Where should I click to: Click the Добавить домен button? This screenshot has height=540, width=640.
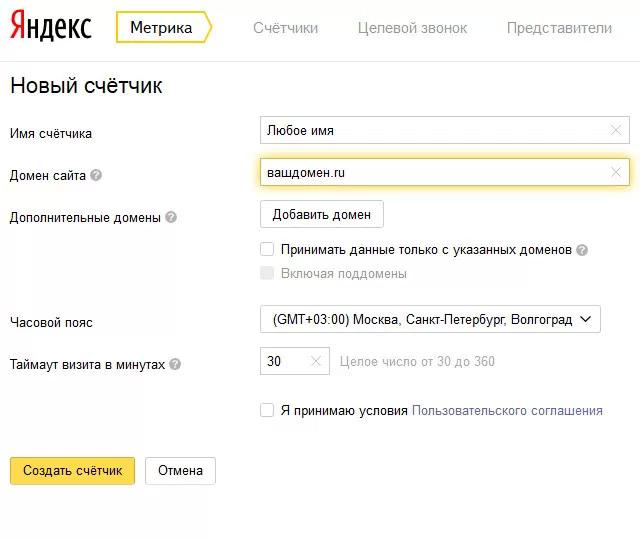322,214
